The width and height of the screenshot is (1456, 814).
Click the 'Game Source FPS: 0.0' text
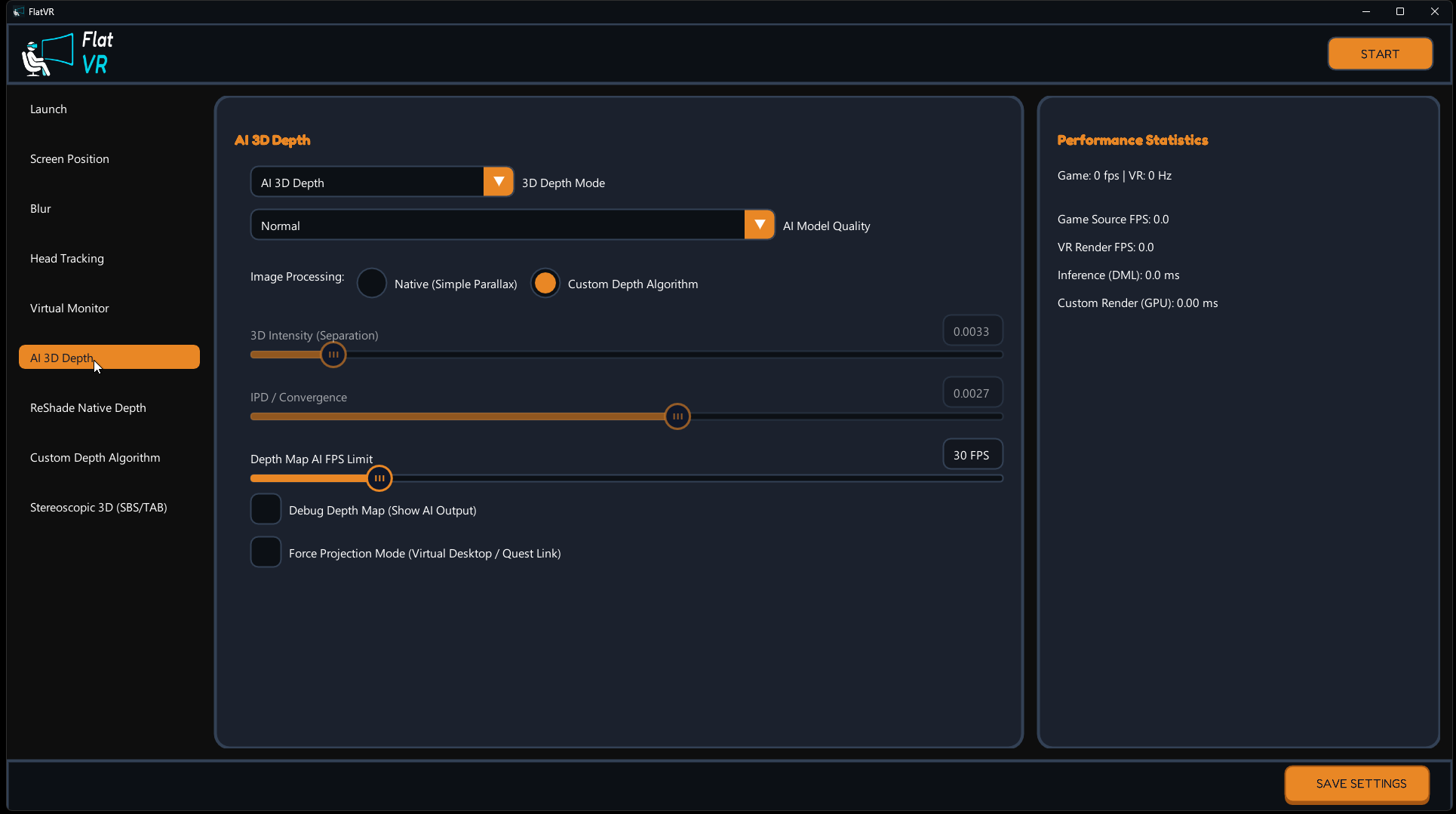click(x=1113, y=219)
